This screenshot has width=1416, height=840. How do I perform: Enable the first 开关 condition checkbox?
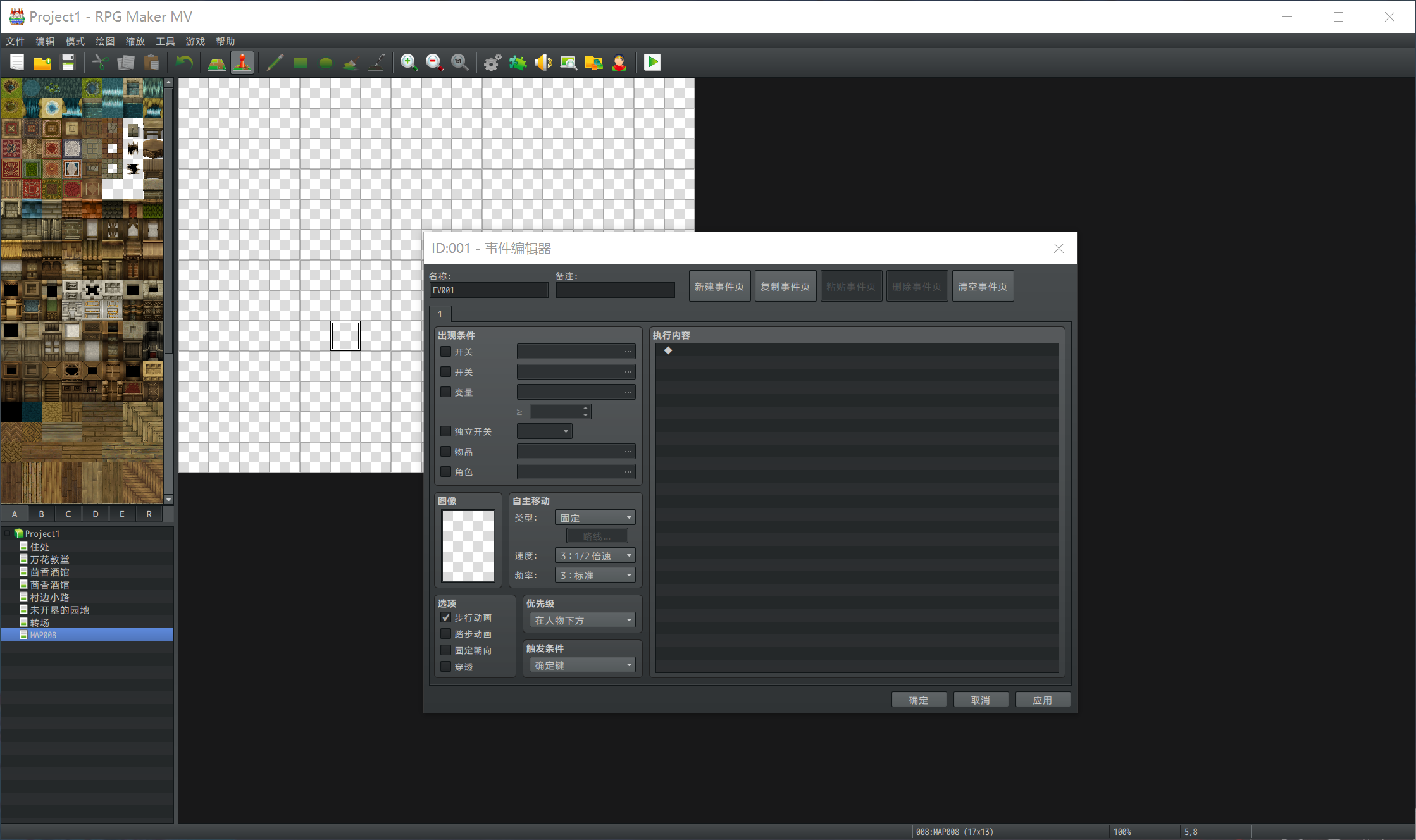[446, 352]
